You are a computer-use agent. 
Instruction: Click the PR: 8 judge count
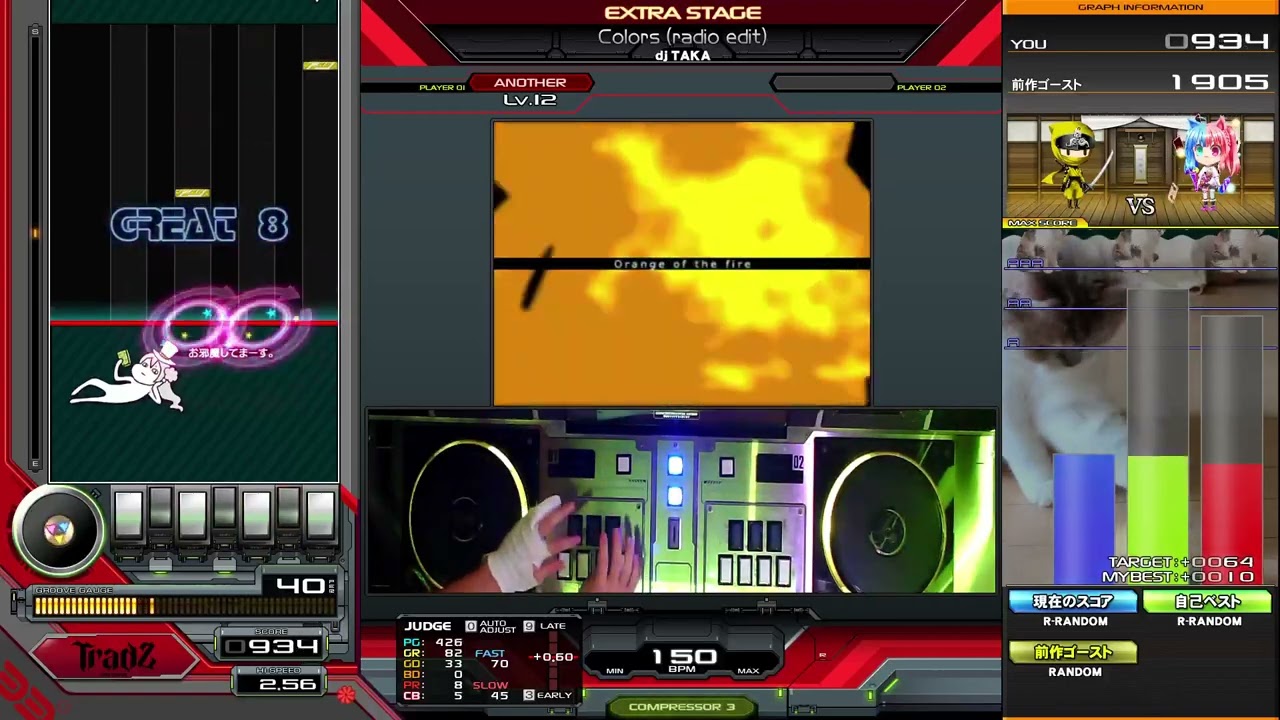[x=433, y=685]
